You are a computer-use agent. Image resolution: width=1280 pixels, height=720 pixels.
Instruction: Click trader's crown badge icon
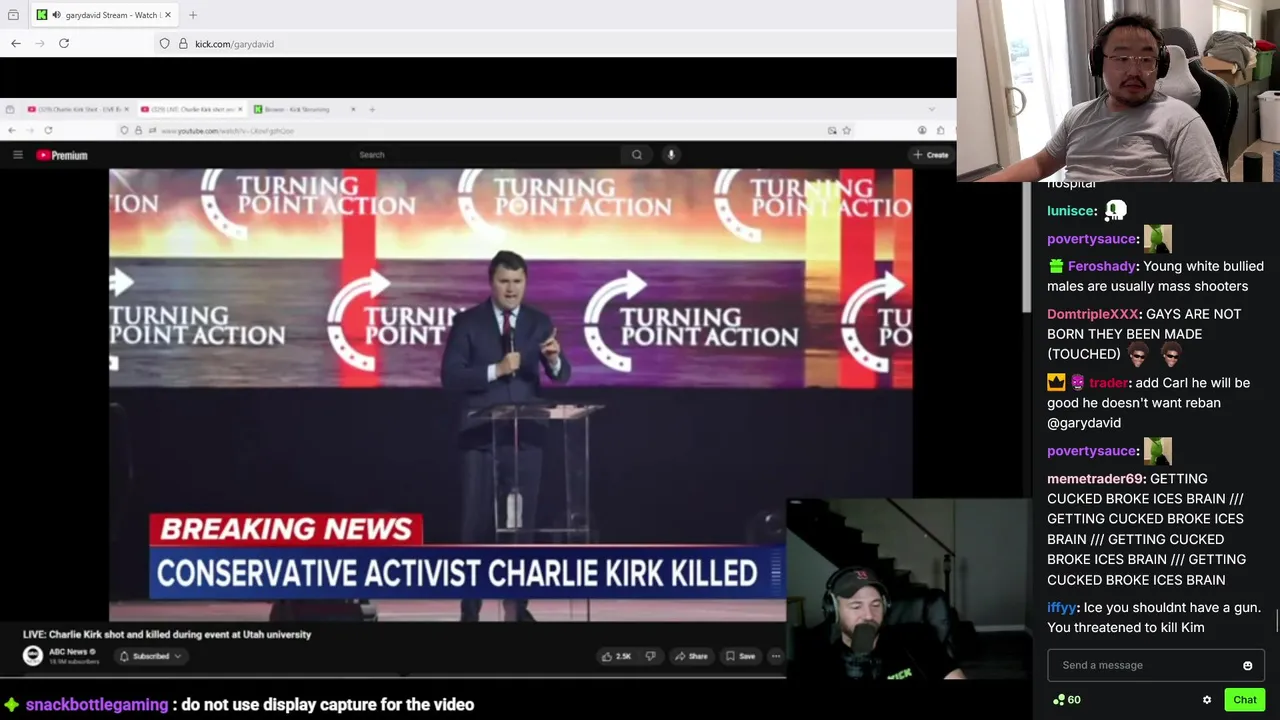(1056, 382)
